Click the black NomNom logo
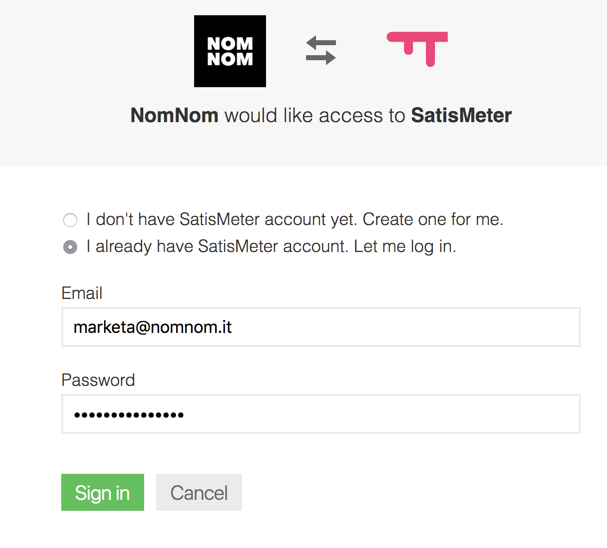This screenshot has height=548, width=607. [x=230, y=51]
